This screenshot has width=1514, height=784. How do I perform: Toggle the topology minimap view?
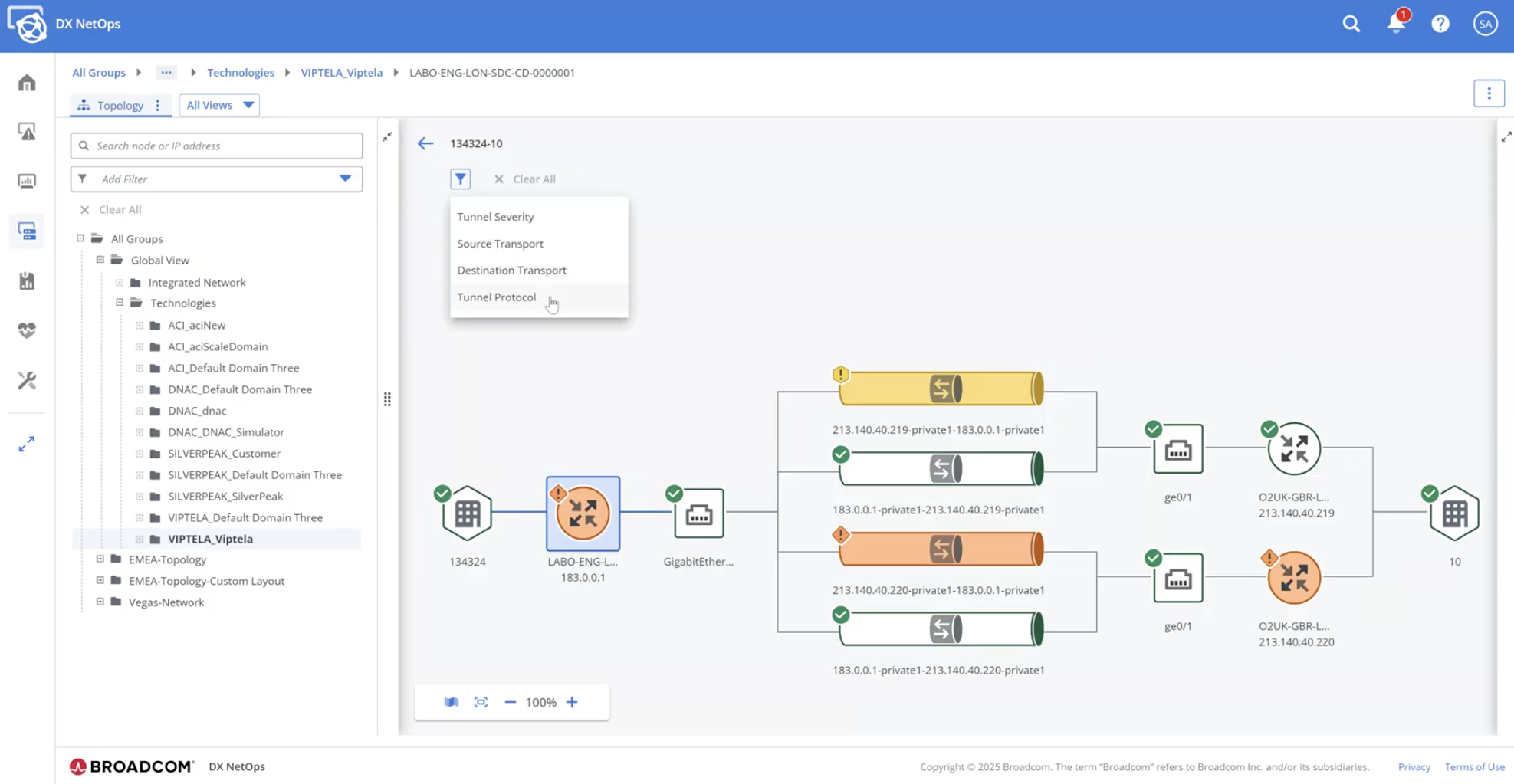click(451, 701)
